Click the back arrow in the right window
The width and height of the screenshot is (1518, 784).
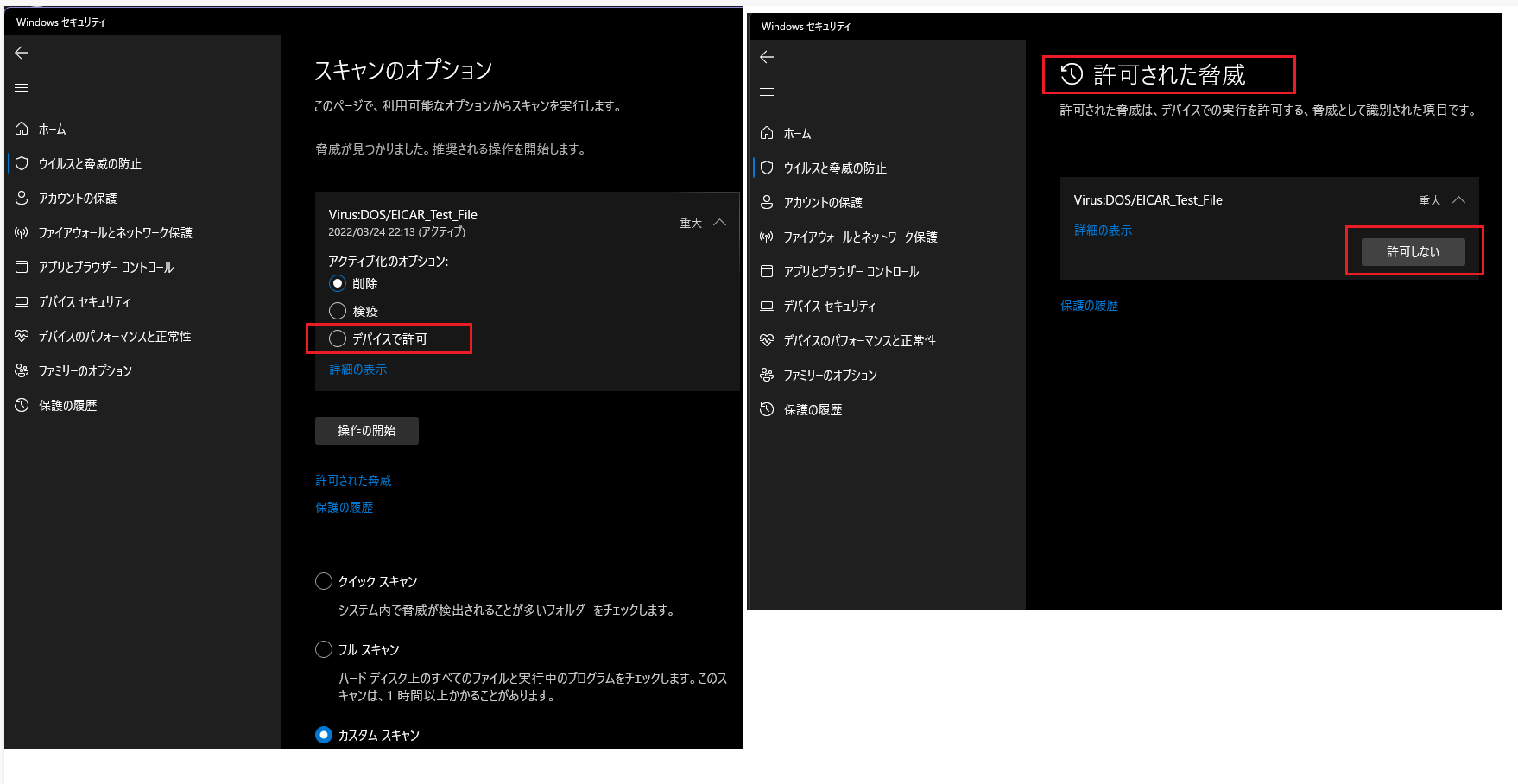(x=767, y=57)
